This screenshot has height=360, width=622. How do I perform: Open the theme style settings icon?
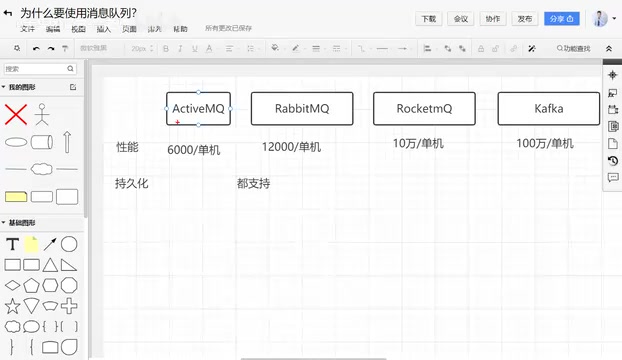pyautogui.click(x=17, y=48)
